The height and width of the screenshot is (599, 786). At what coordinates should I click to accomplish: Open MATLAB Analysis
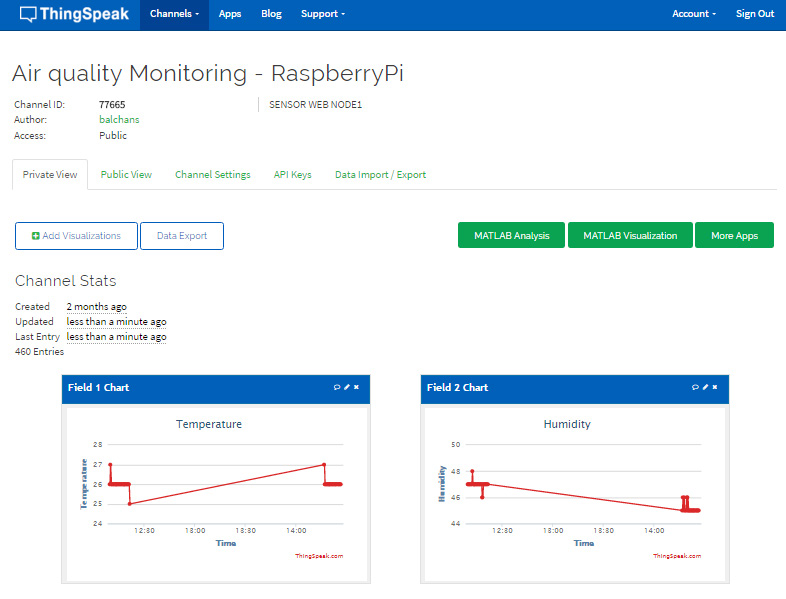coord(511,235)
